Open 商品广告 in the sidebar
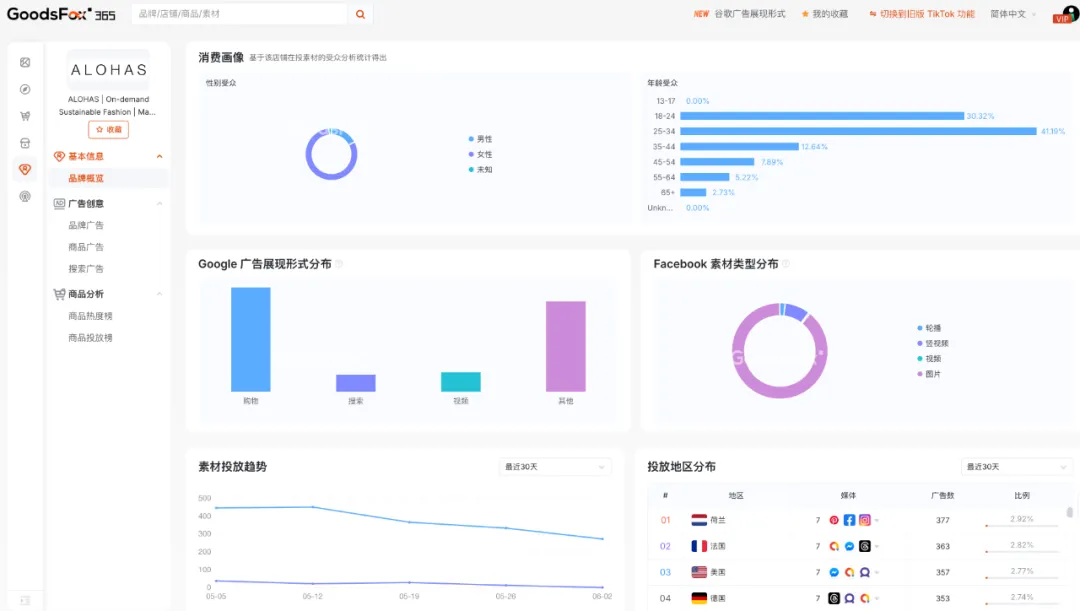The height and width of the screenshot is (611, 1080). tap(86, 247)
